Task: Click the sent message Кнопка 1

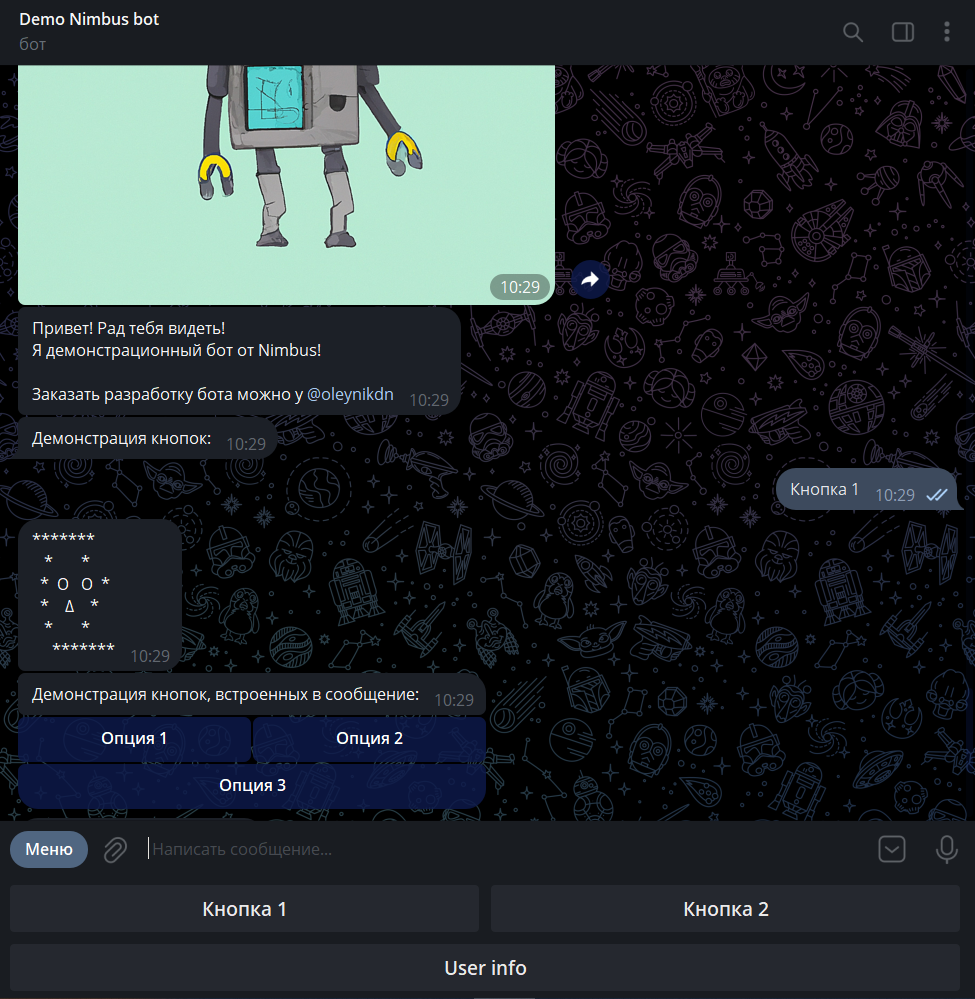Action: tap(867, 489)
